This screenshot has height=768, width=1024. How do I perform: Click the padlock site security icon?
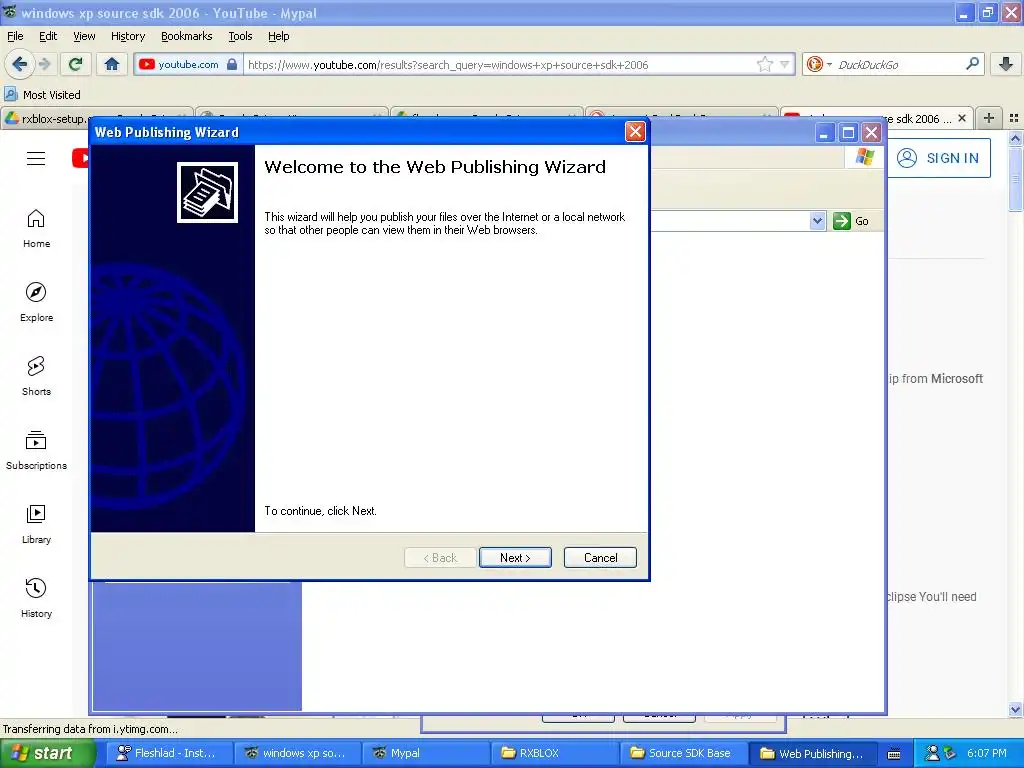click(x=232, y=64)
